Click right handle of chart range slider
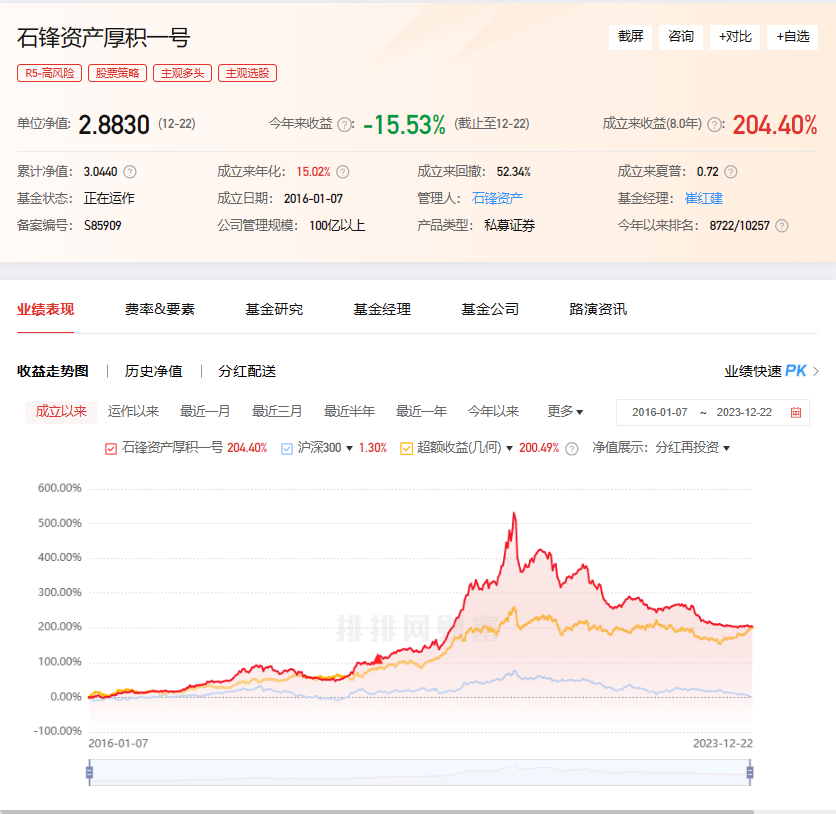The image size is (836, 814). point(750,772)
